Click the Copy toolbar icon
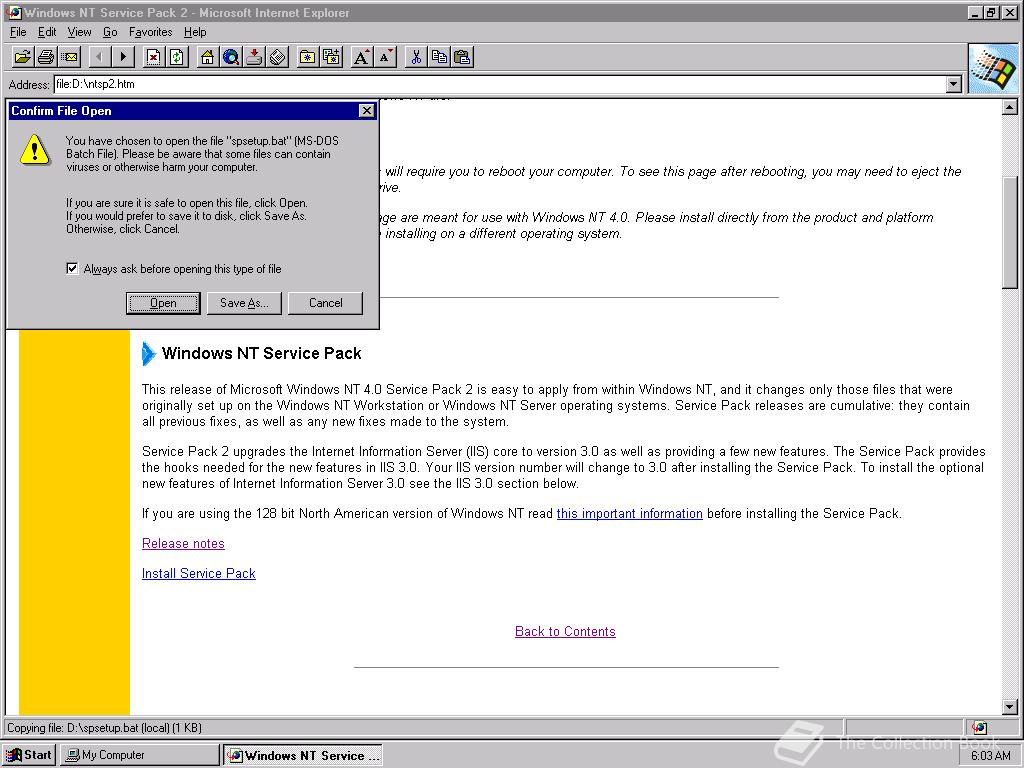 point(439,57)
